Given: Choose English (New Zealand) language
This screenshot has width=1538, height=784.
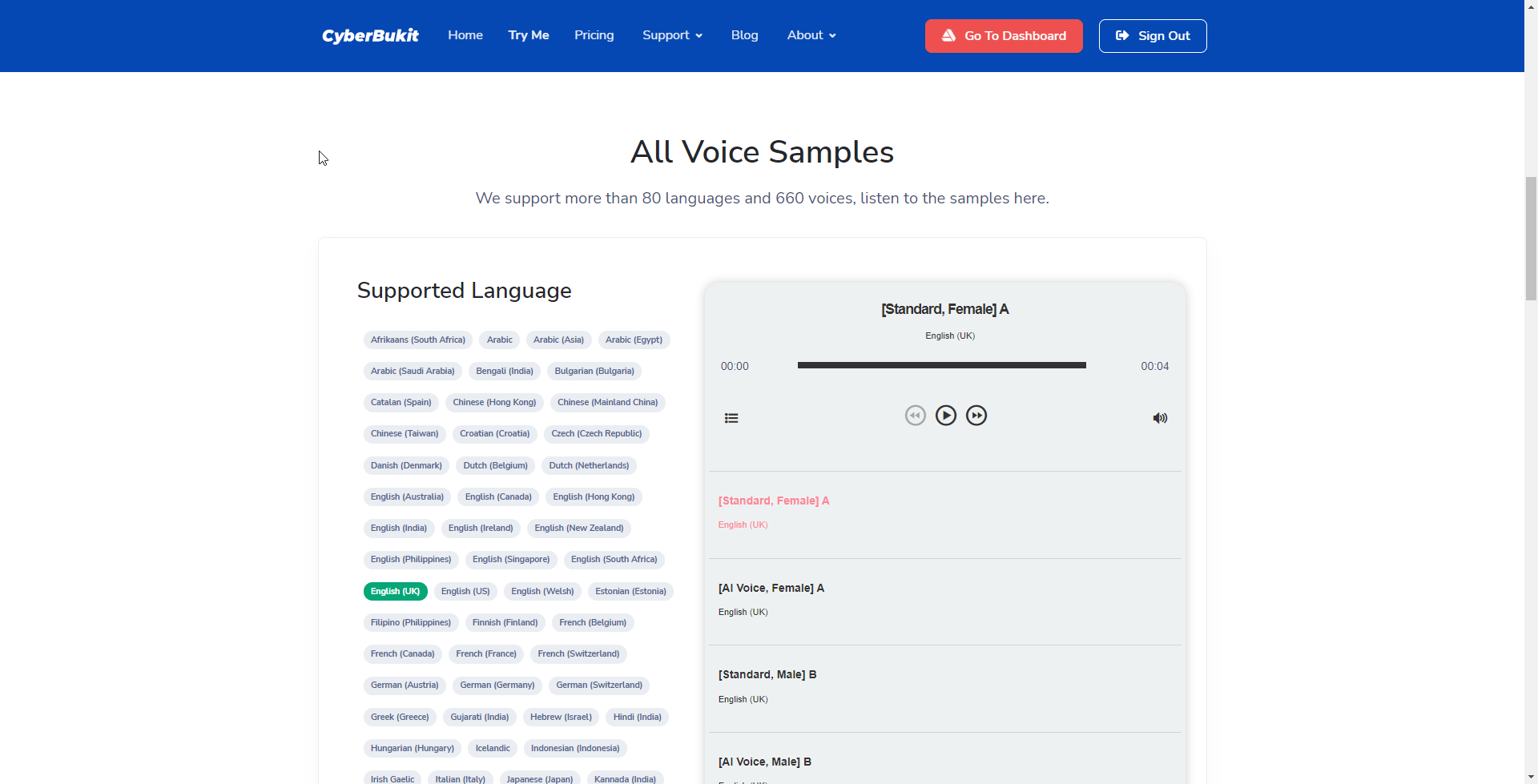Looking at the screenshot, I should coord(579,528).
